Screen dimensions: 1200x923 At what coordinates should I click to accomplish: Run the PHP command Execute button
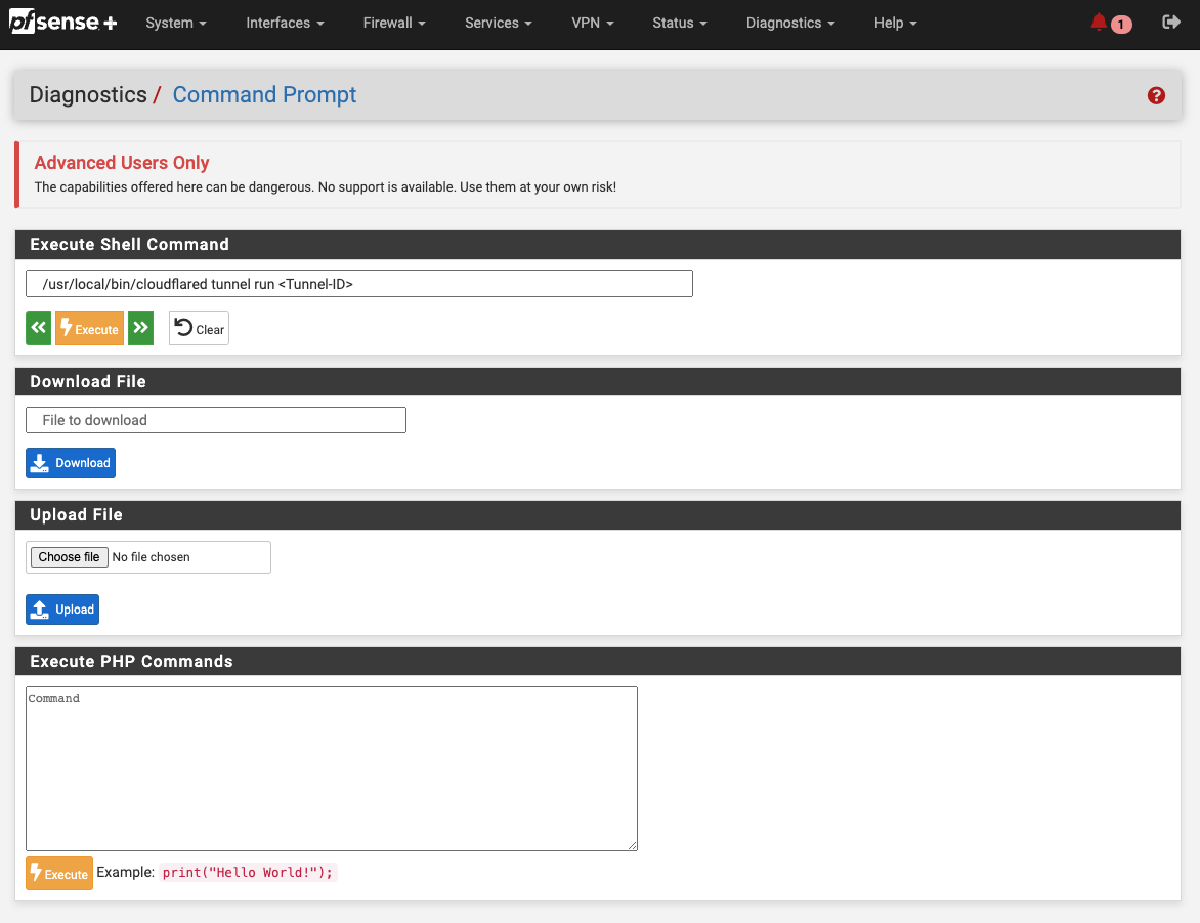59,873
